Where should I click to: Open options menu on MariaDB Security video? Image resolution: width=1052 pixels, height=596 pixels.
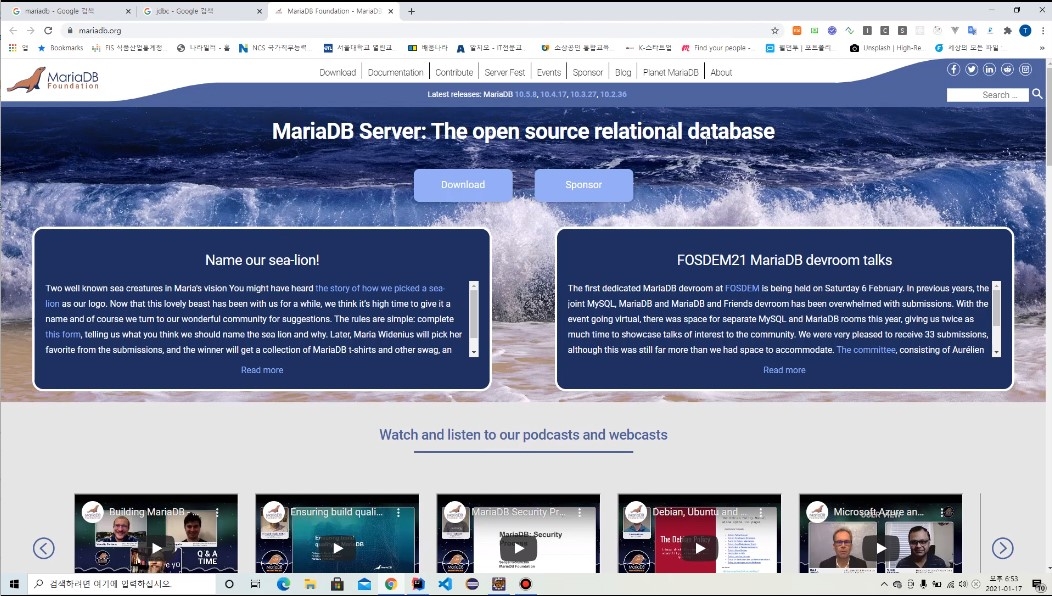point(580,512)
